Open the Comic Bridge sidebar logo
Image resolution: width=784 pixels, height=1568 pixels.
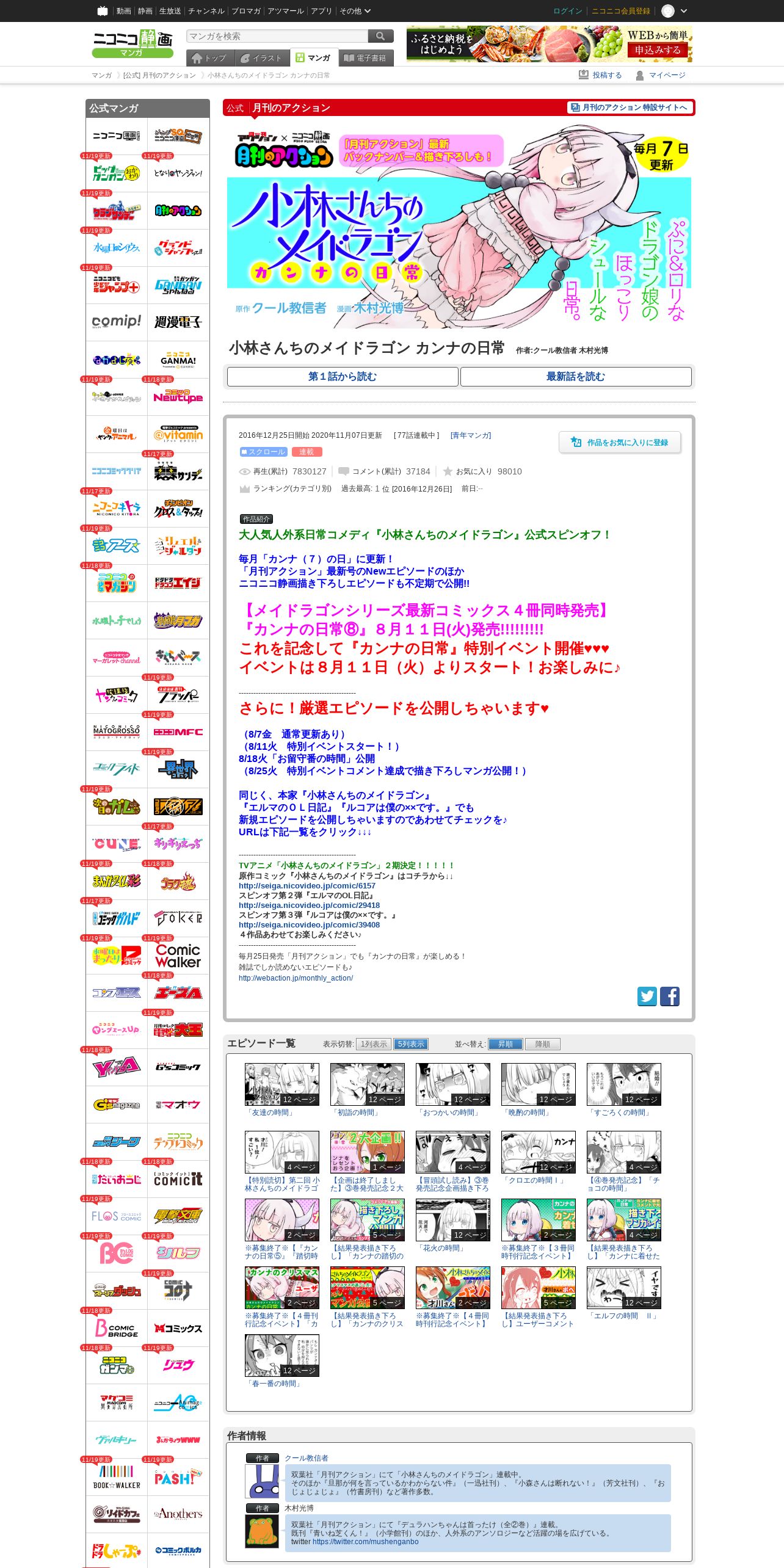tap(117, 1327)
